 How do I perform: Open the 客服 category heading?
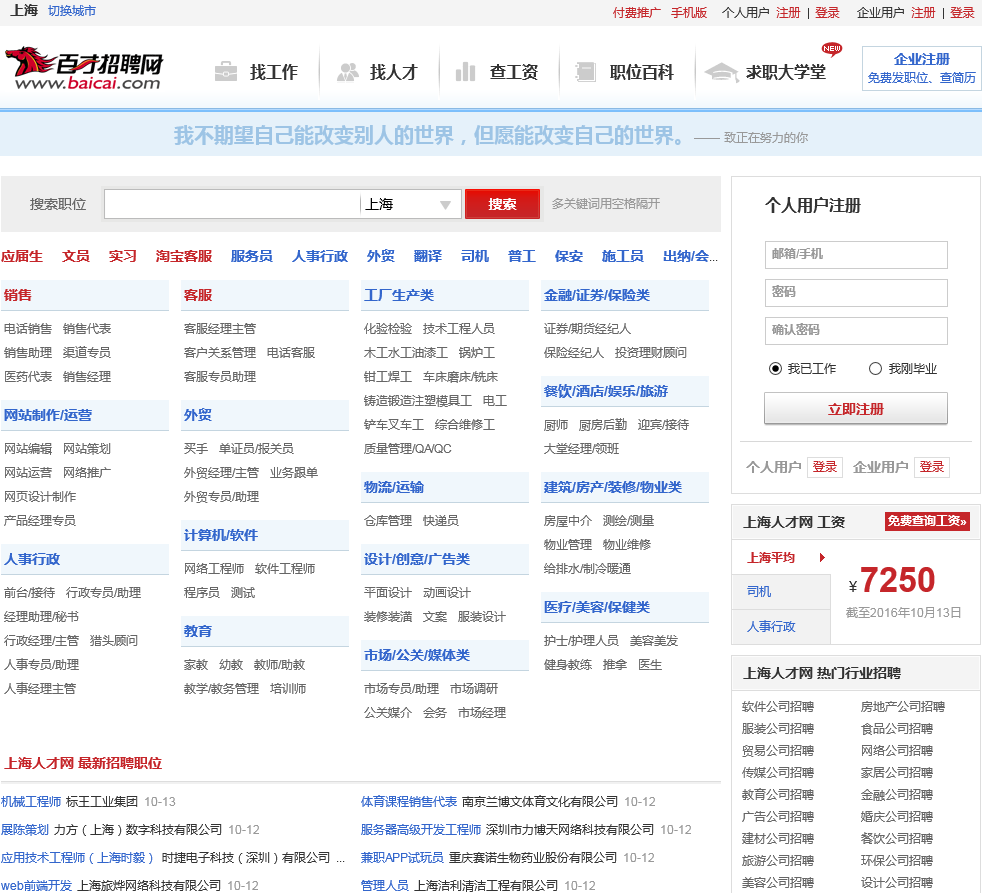(x=198, y=295)
